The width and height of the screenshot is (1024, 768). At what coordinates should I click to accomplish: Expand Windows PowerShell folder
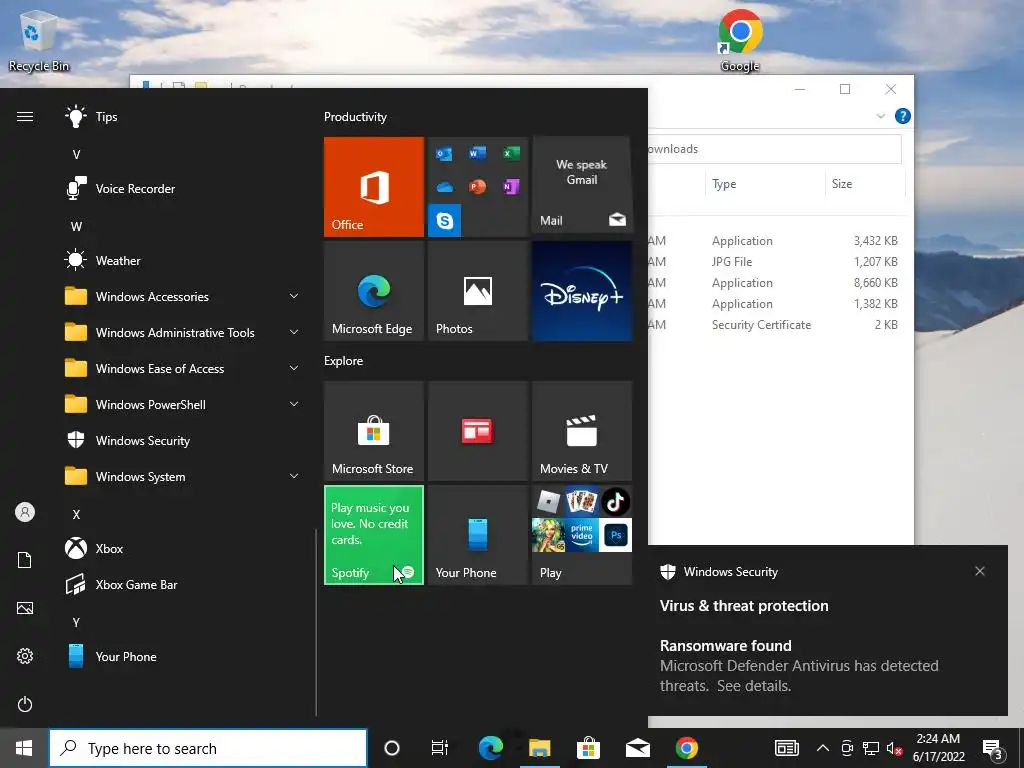(x=183, y=405)
